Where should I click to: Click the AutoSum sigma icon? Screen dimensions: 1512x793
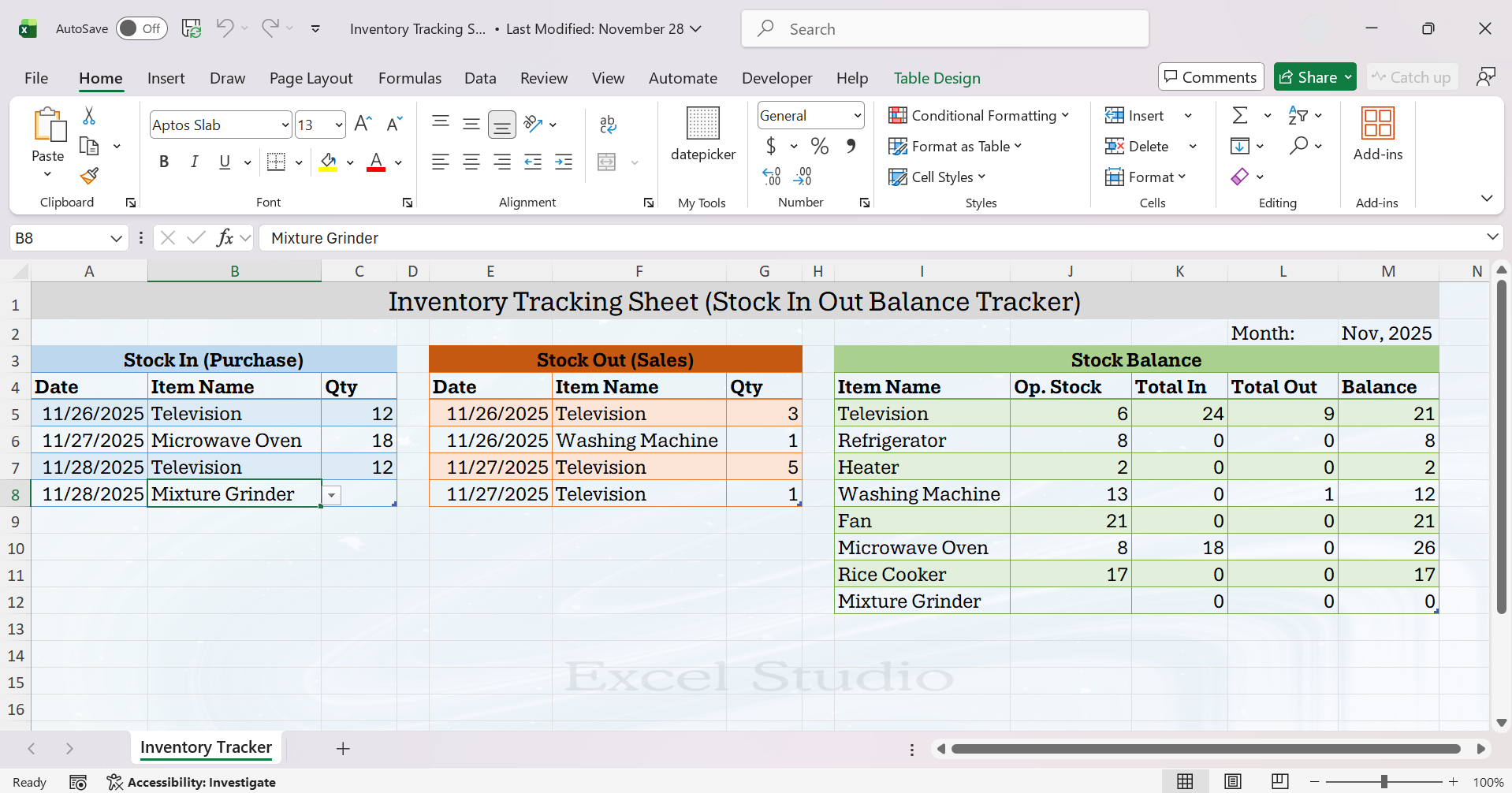pyautogui.click(x=1239, y=116)
